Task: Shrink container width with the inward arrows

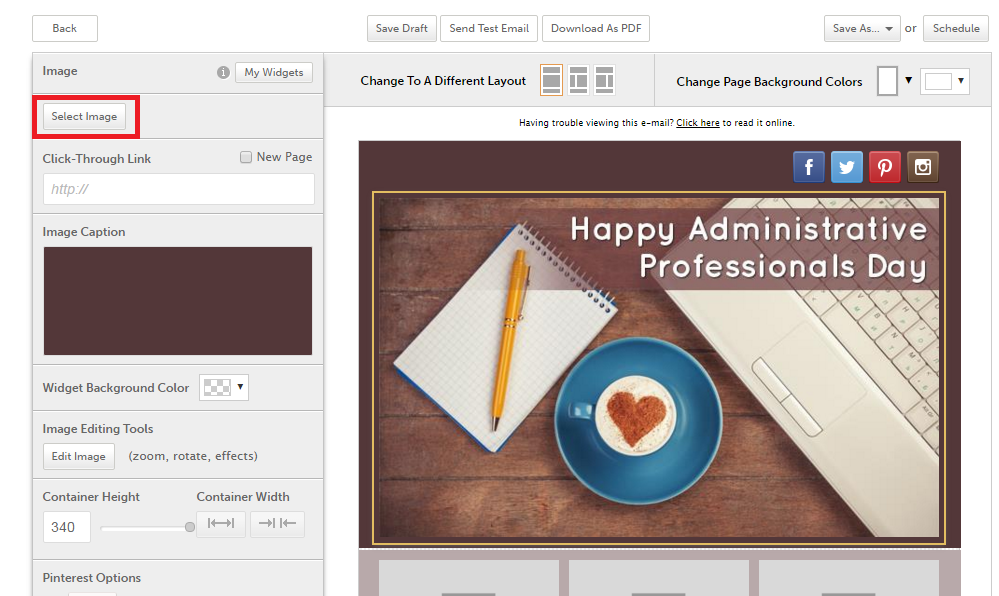Action: tap(277, 524)
